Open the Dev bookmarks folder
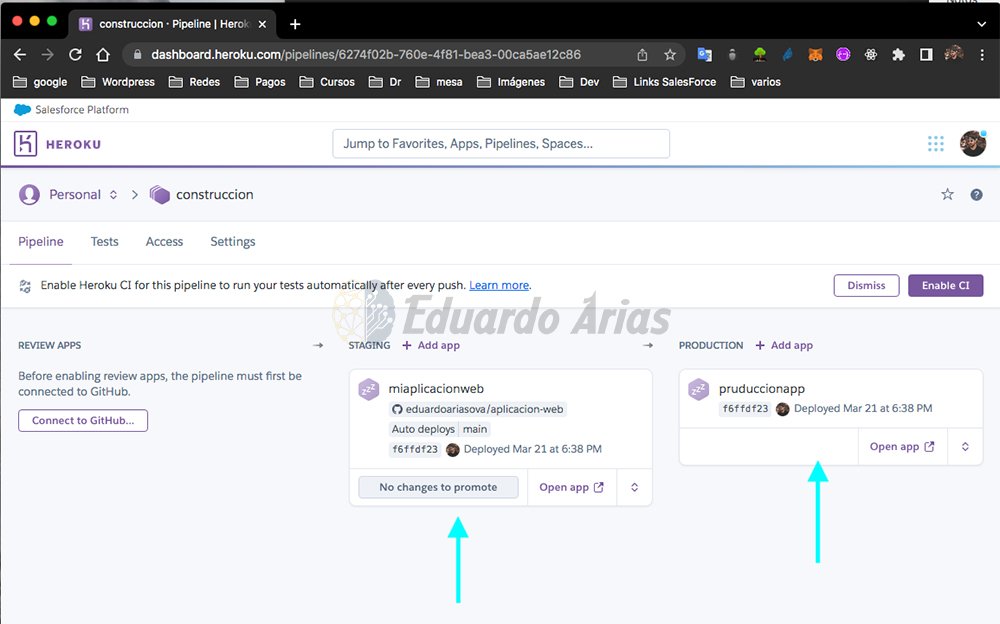This screenshot has width=1000, height=624. 579,82
